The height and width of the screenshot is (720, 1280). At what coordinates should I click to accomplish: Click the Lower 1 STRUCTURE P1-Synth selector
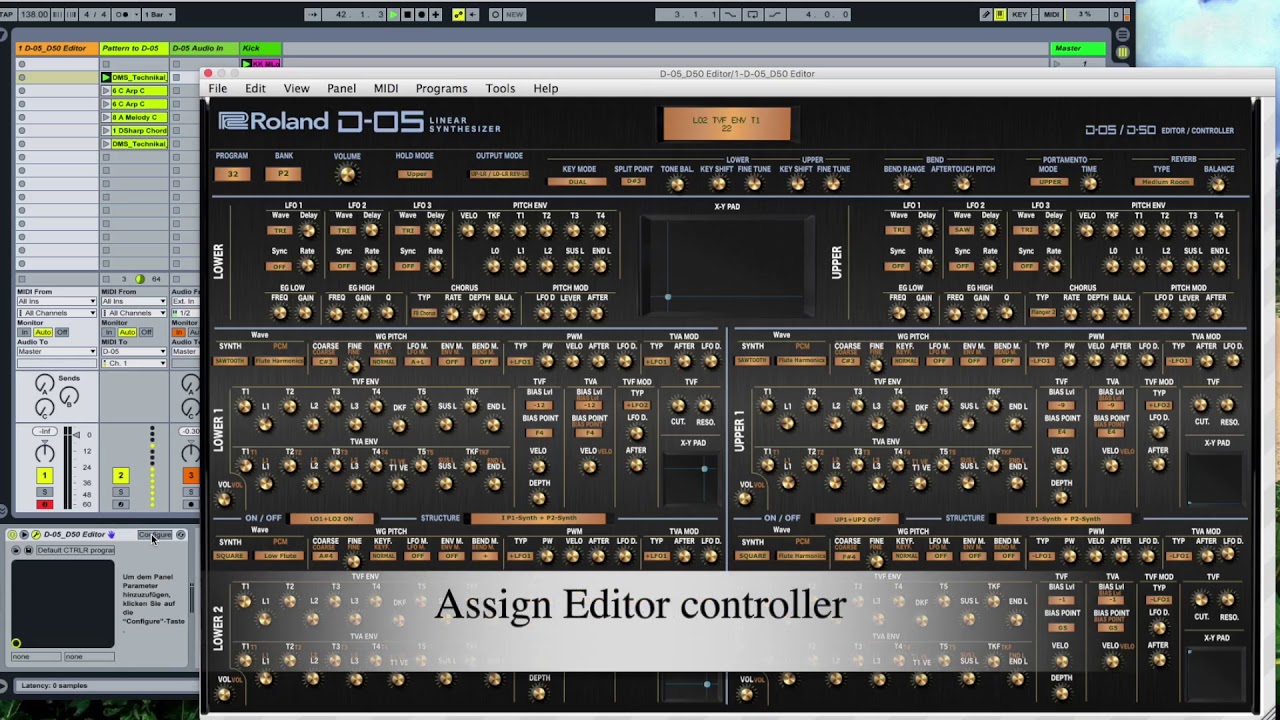(x=540, y=518)
